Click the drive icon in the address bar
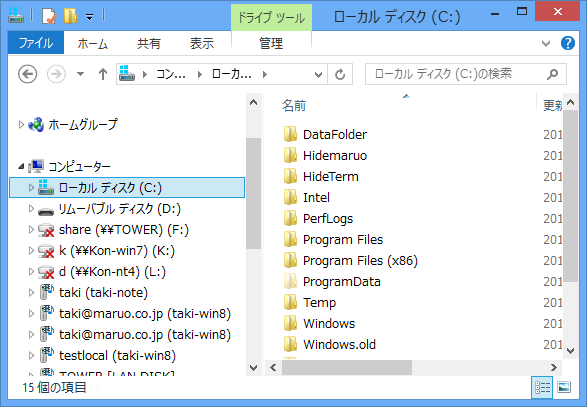587x407 pixels. click(127, 73)
